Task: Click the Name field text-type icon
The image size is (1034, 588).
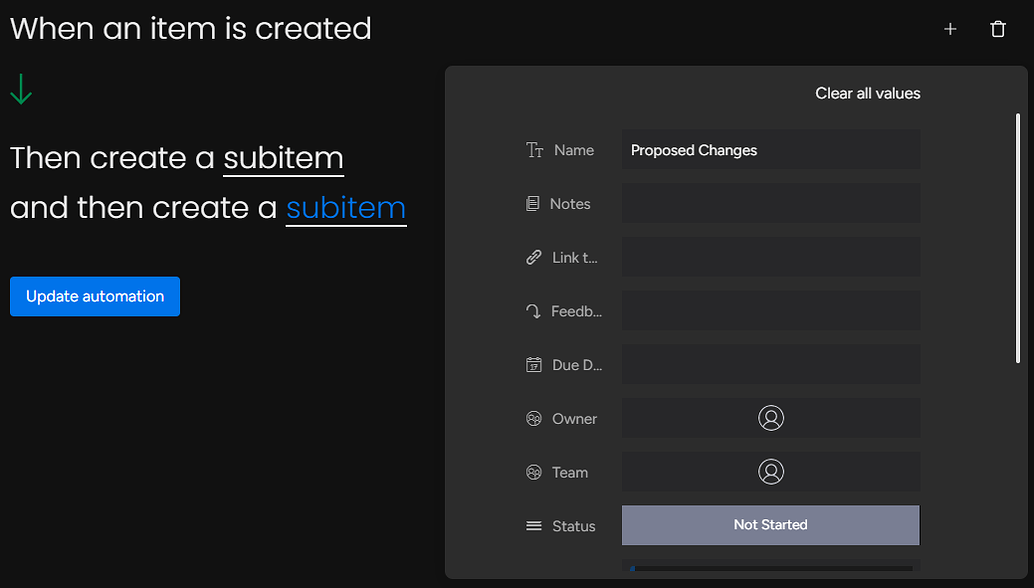Action: pos(535,149)
